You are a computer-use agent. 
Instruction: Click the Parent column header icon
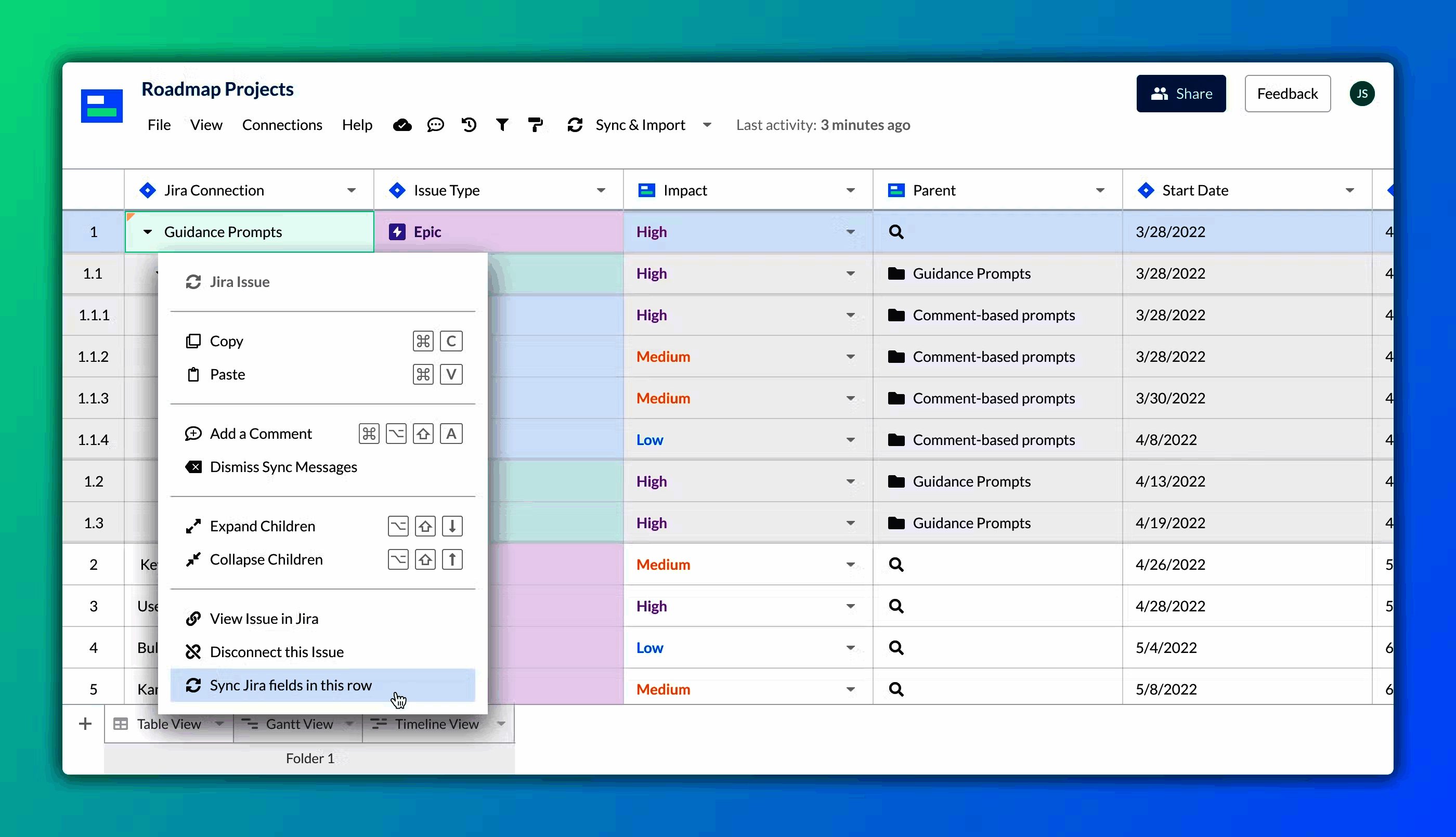pyautogui.click(x=896, y=190)
